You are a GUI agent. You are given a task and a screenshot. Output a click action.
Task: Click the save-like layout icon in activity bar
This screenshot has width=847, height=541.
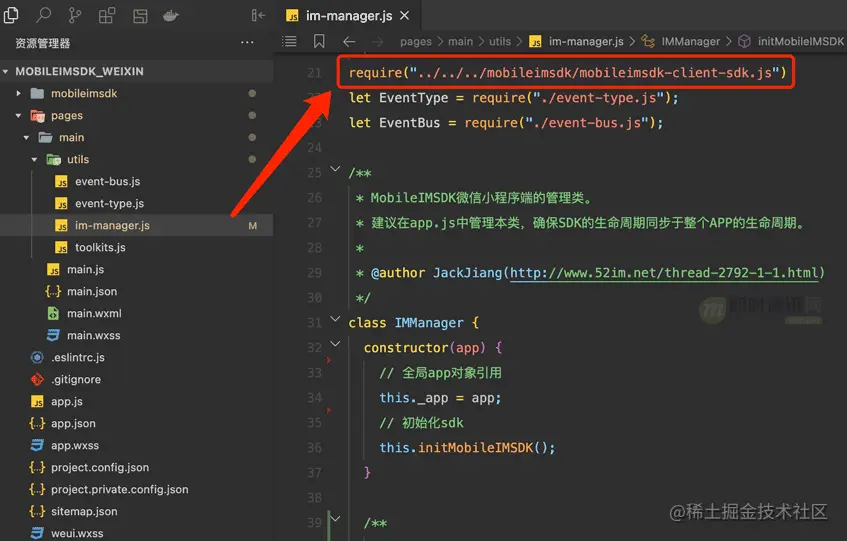pyautogui.click(x=140, y=16)
